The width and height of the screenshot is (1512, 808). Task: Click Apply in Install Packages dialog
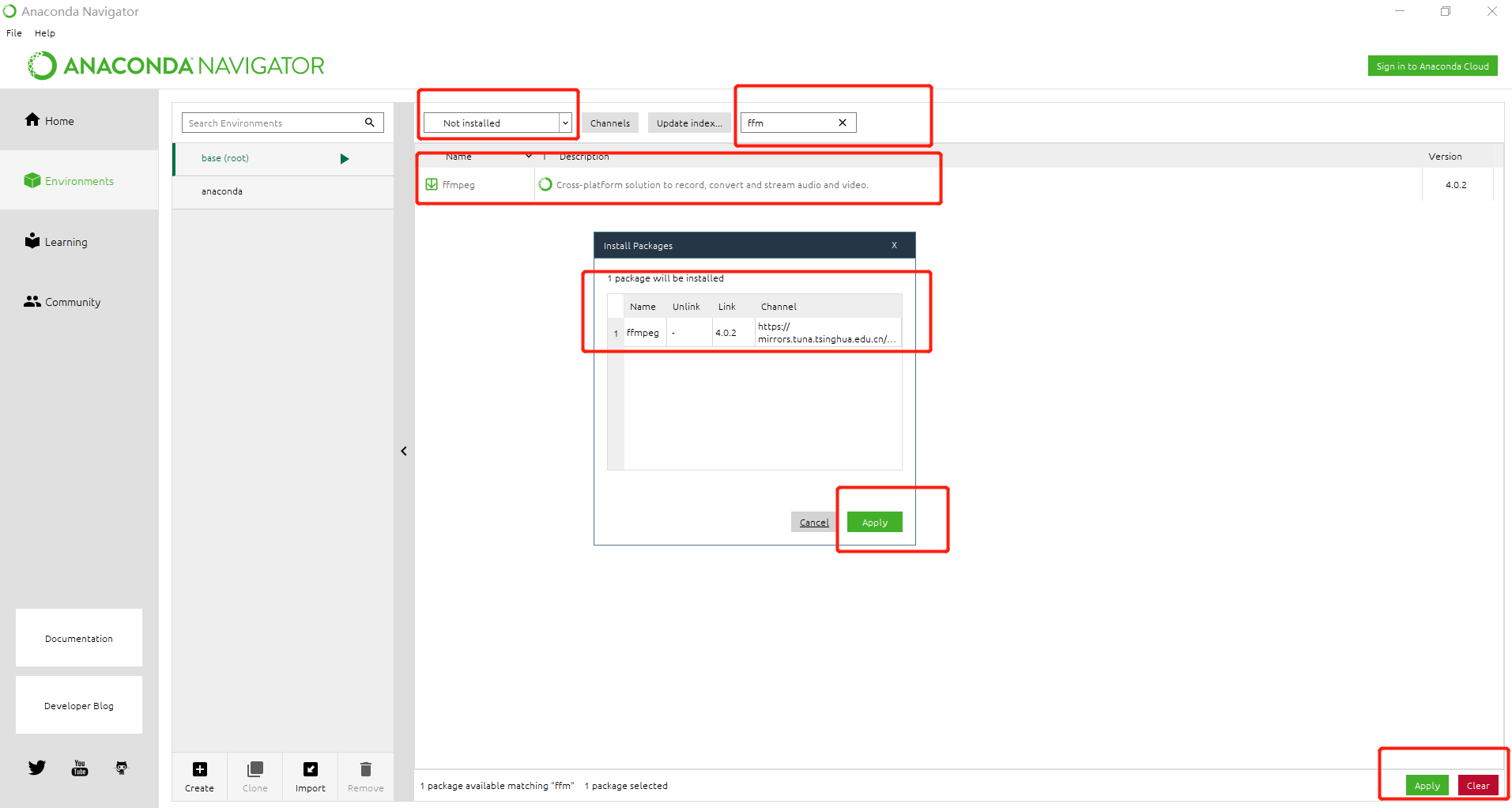click(874, 522)
